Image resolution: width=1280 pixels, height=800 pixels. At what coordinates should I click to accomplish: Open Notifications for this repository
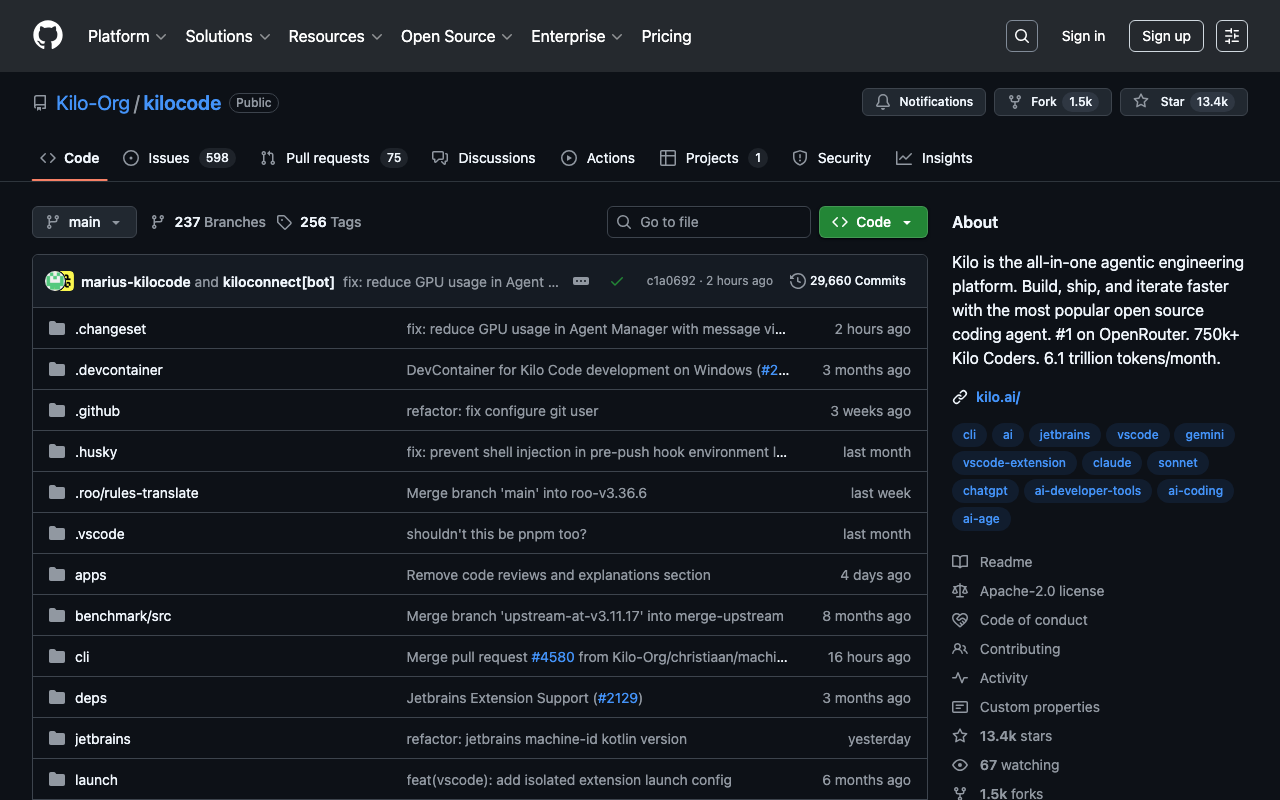(x=923, y=102)
